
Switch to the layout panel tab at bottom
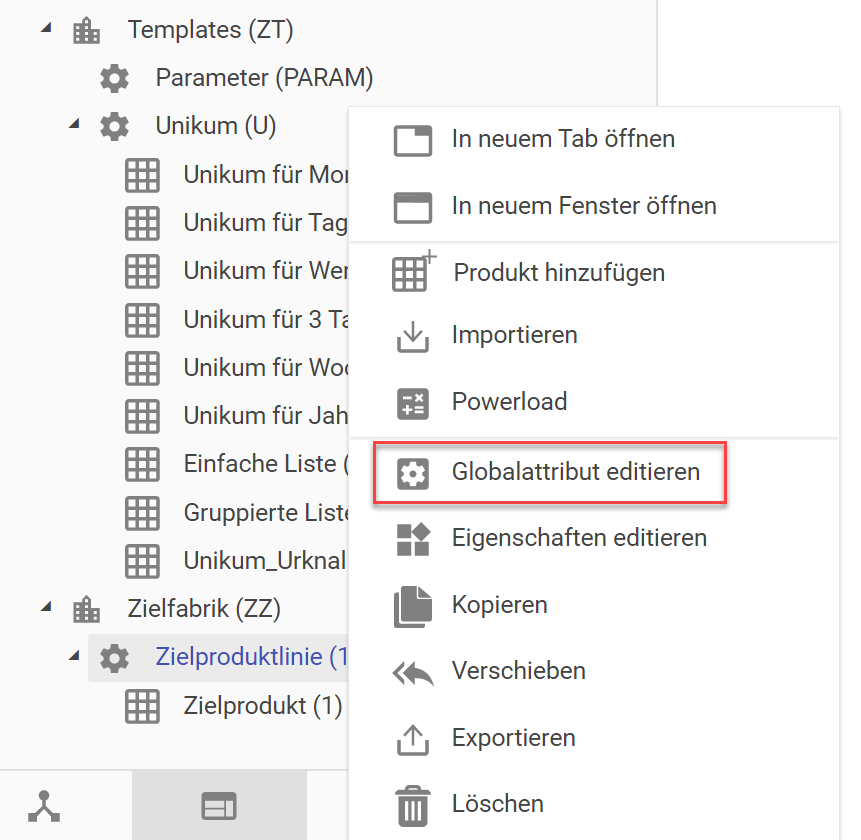[x=219, y=805]
